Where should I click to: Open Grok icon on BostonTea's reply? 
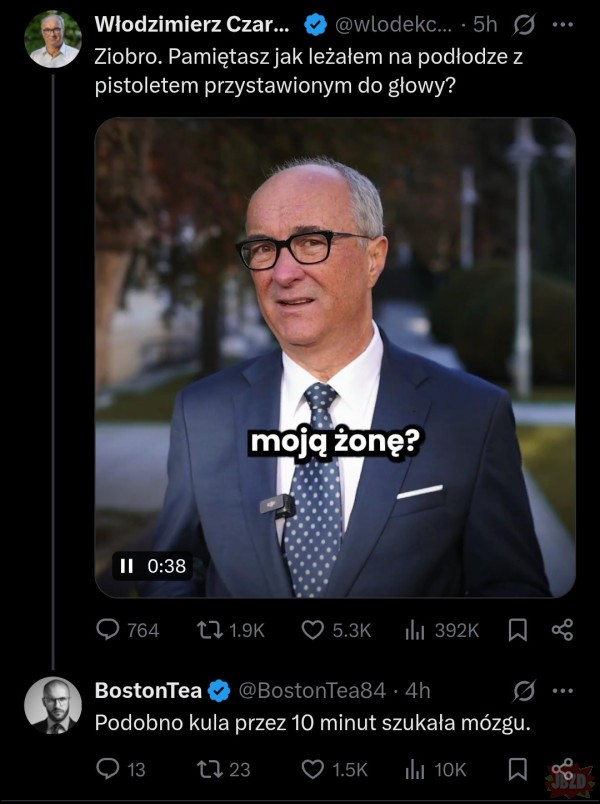pos(523,690)
